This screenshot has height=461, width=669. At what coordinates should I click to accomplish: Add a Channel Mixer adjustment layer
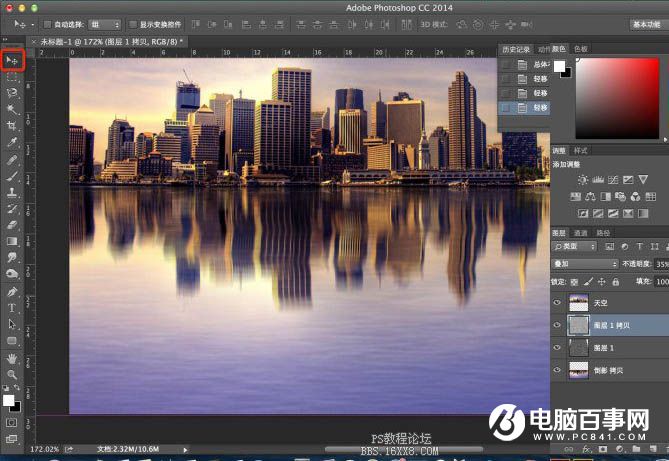point(635,196)
